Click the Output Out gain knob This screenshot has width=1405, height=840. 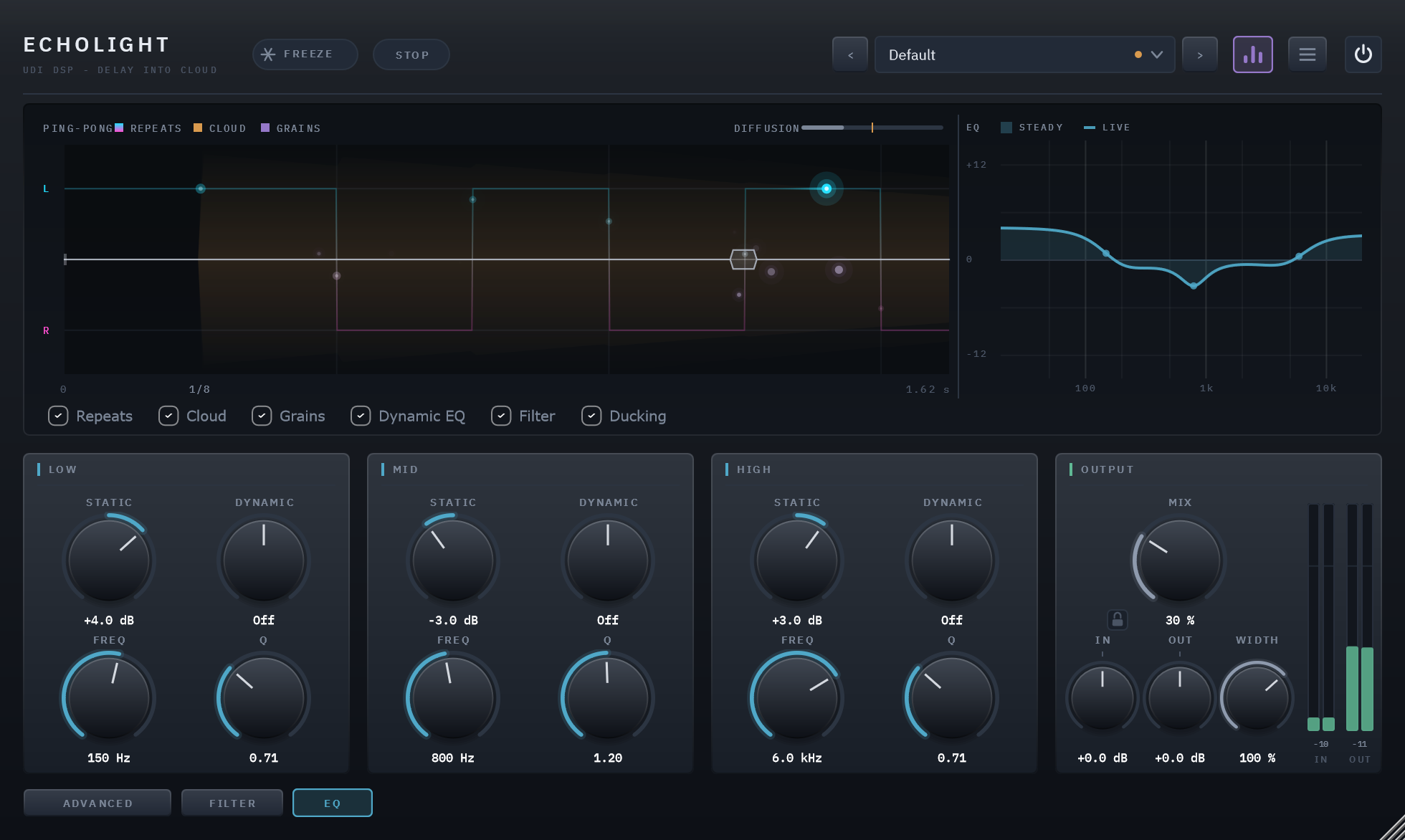pyautogui.click(x=1180, y=697)
